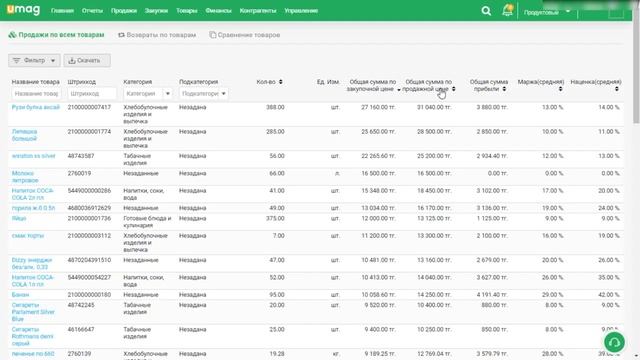This screenshot has width=640, height=360.
Task: Sort by Общая сумма прибыли arrows
Action: click(504, 89)
